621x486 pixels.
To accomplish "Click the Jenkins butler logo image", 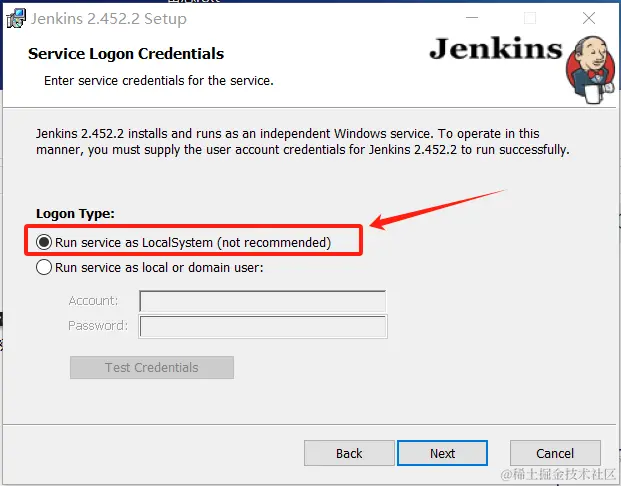I will tap(591, 70).
